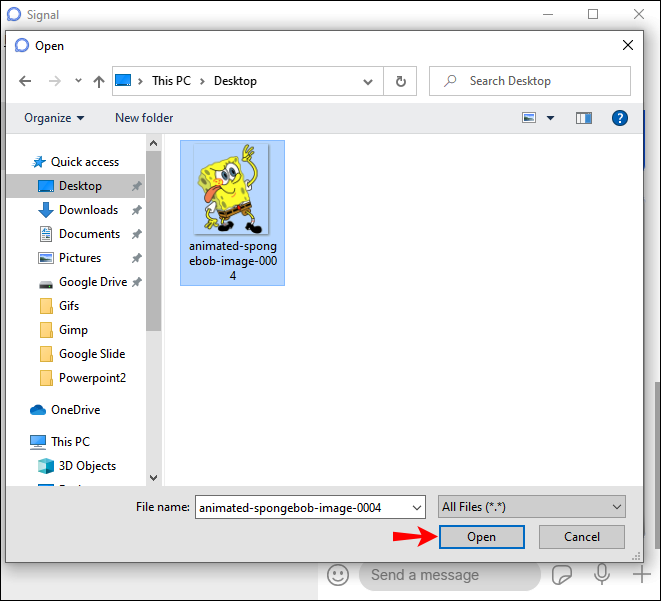Click the Forward navigation arrow
This screenshot has height=601, width=661.
(55, 81)
